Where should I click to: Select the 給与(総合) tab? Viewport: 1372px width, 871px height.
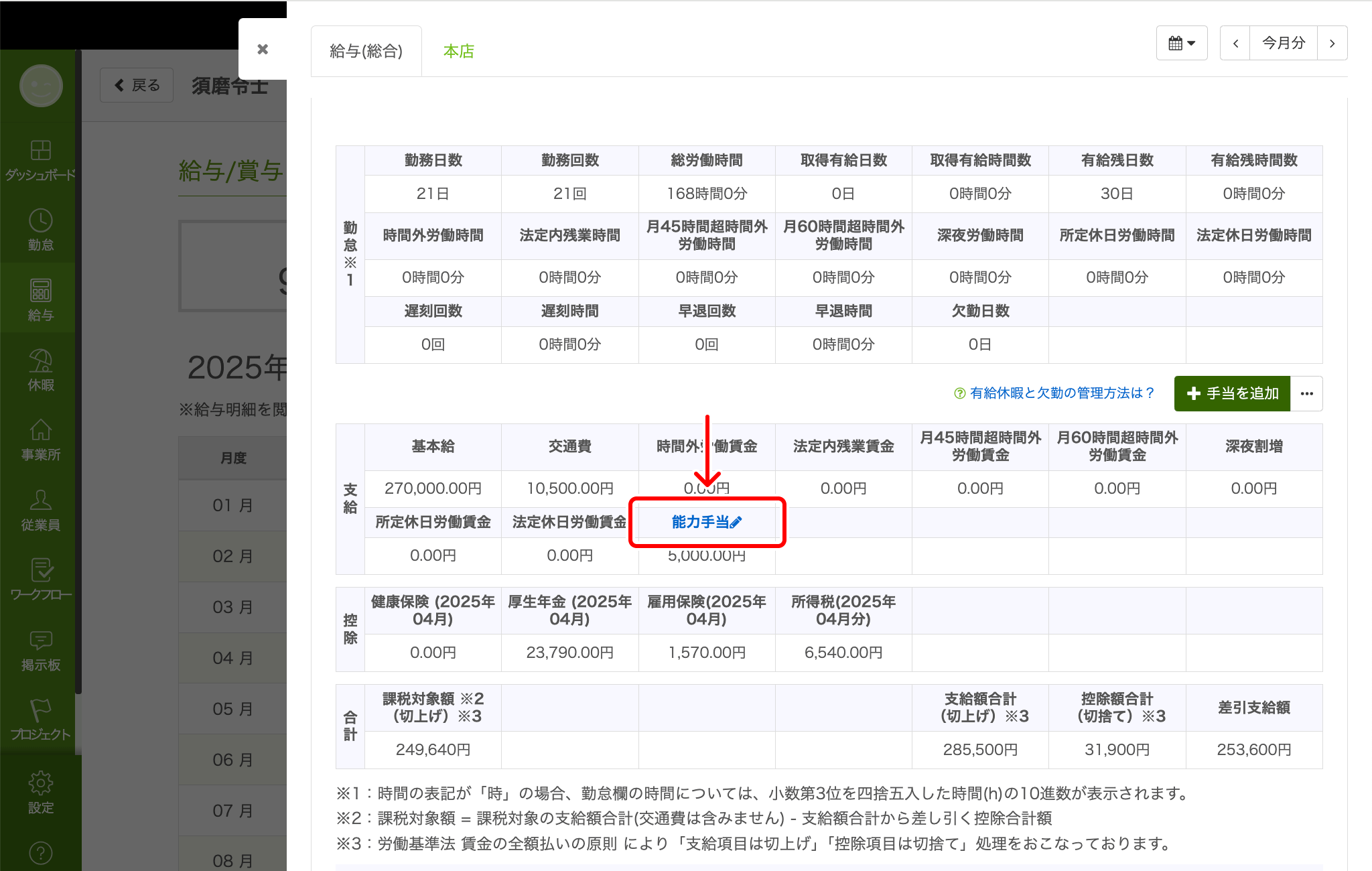(366, 51)
